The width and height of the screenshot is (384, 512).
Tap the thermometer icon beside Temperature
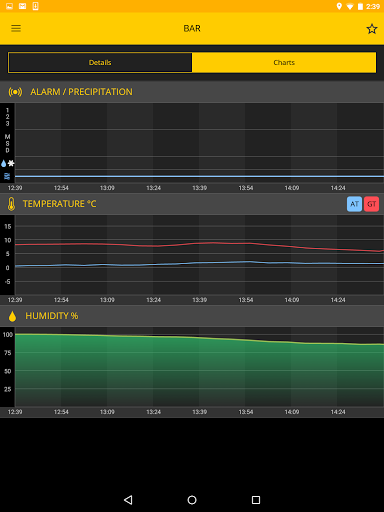[11, 204]
